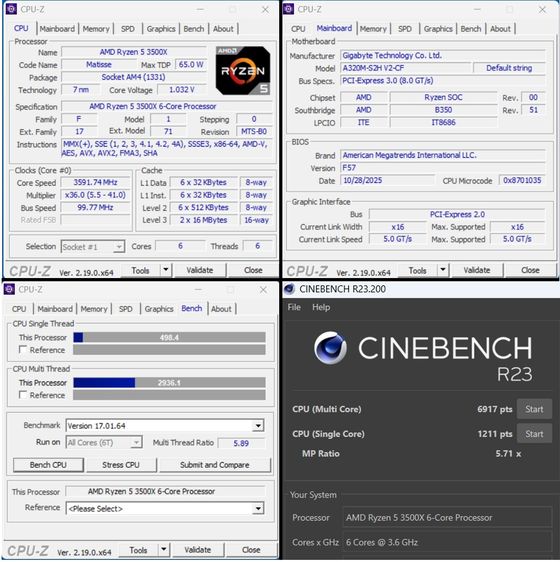
Task: Expand the Socket #1 selection dropdown
Action: pos(119,247)
